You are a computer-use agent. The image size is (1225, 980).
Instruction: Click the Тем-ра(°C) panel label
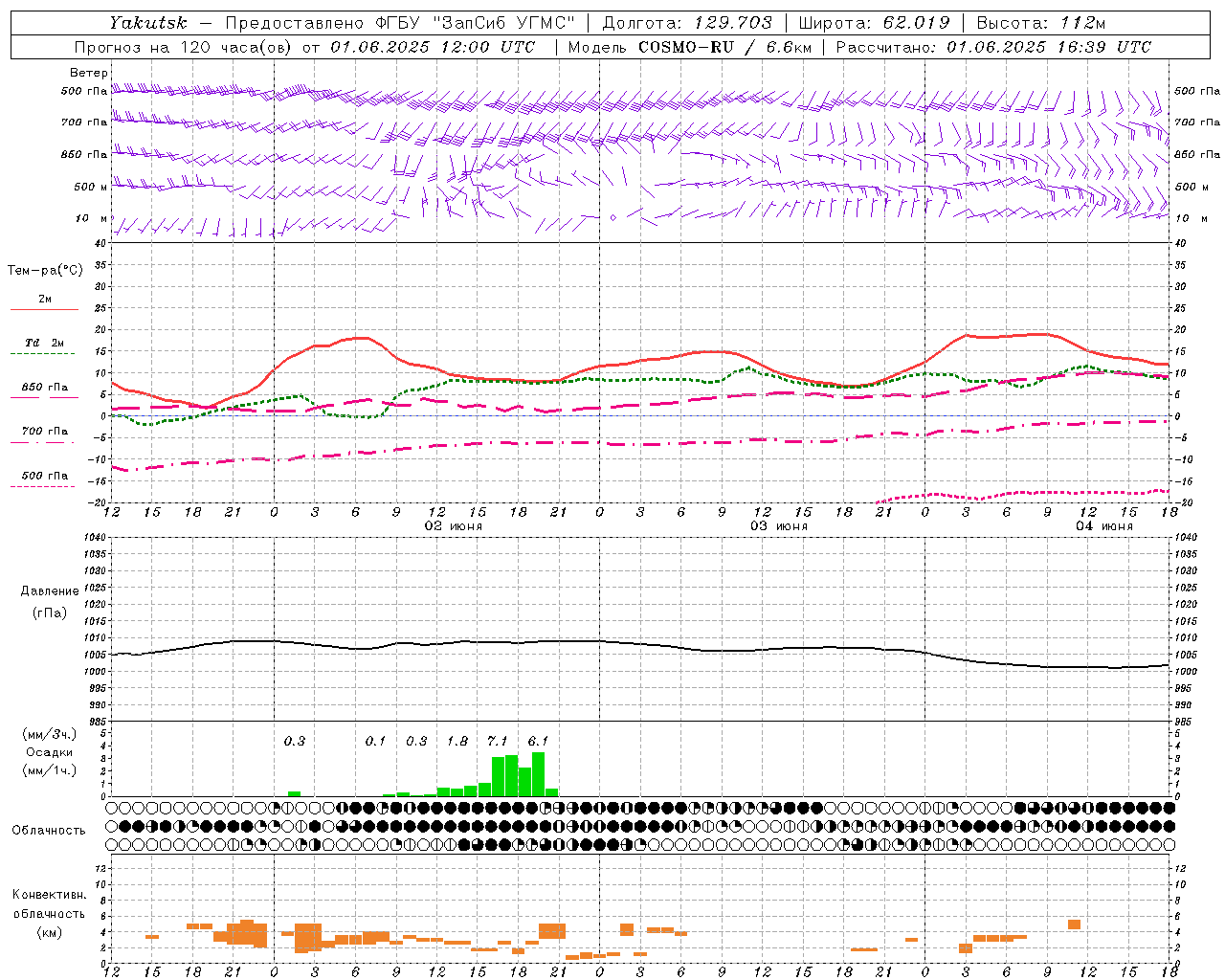pyautogui.click(x=45, y=271)
